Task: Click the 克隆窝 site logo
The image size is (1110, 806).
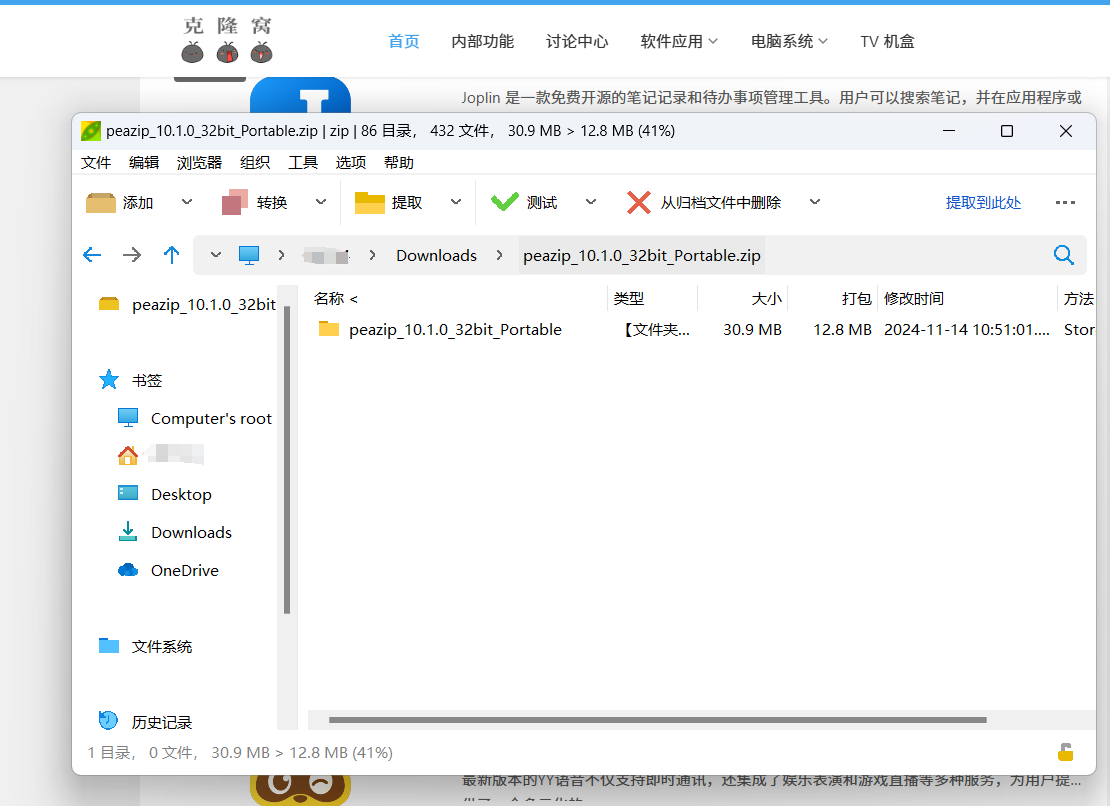Action: 227,40
